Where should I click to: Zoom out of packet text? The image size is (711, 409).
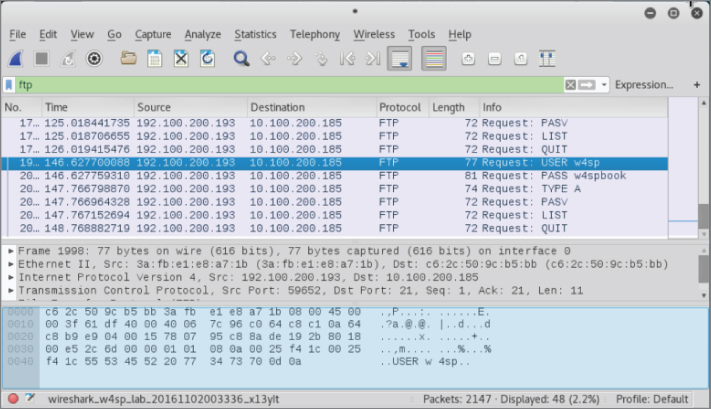tap(494, 58)
